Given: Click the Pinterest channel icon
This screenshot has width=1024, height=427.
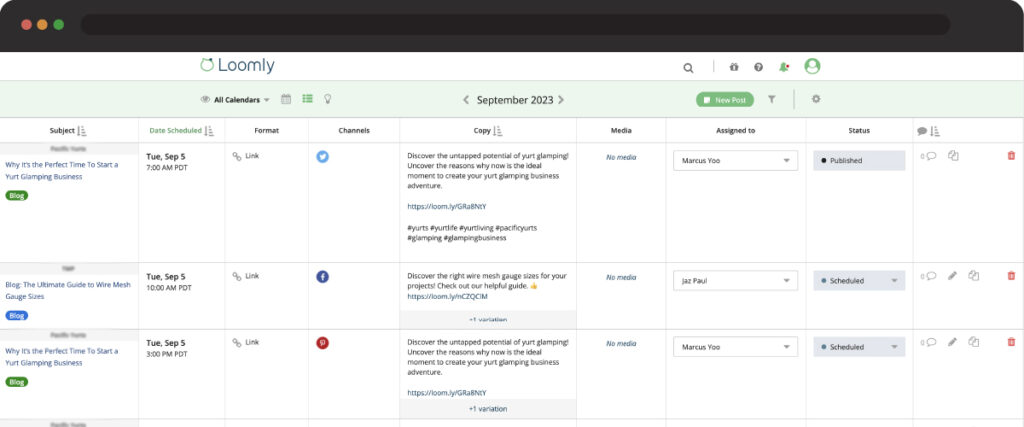Looking at the screenshot, I should click(x=322, y=343).
